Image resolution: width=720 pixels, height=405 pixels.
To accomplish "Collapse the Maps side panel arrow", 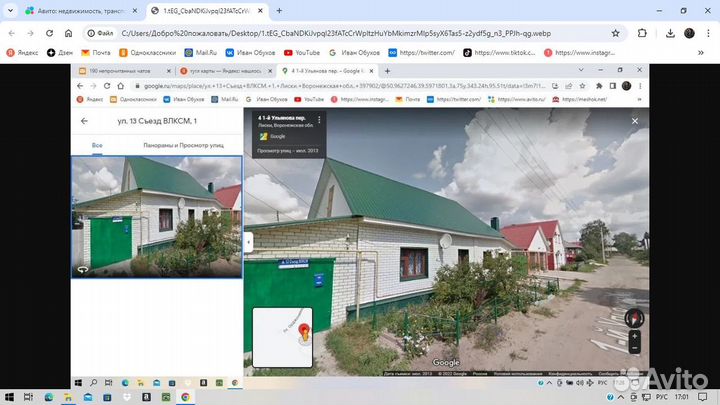I will pyautogui.click(x=248, y=242).
